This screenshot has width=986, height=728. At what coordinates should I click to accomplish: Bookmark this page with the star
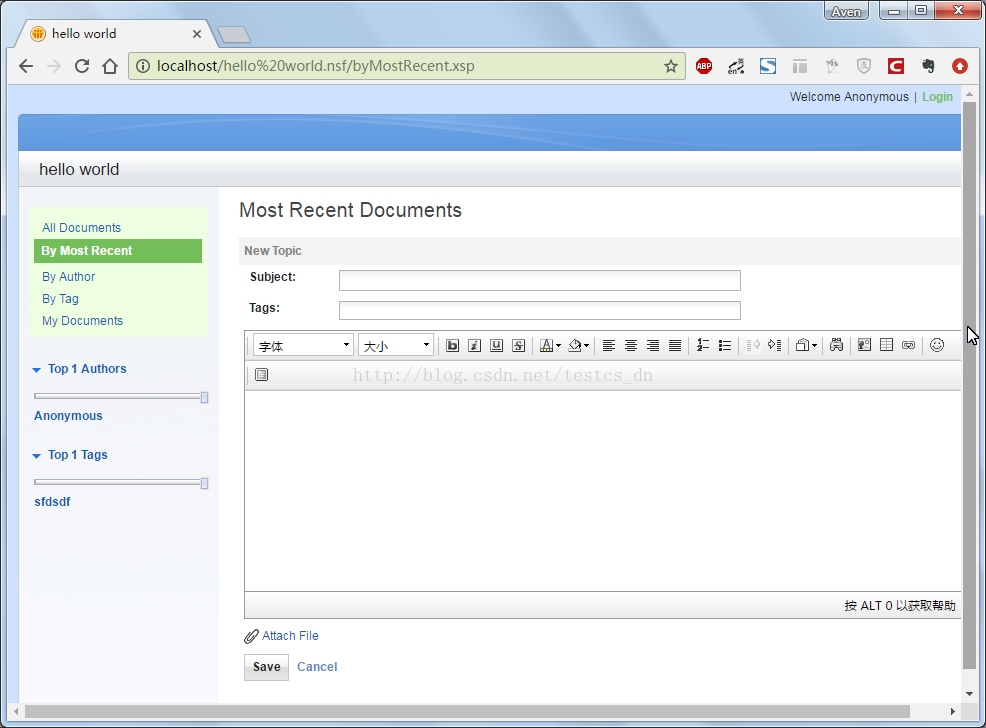671,66
